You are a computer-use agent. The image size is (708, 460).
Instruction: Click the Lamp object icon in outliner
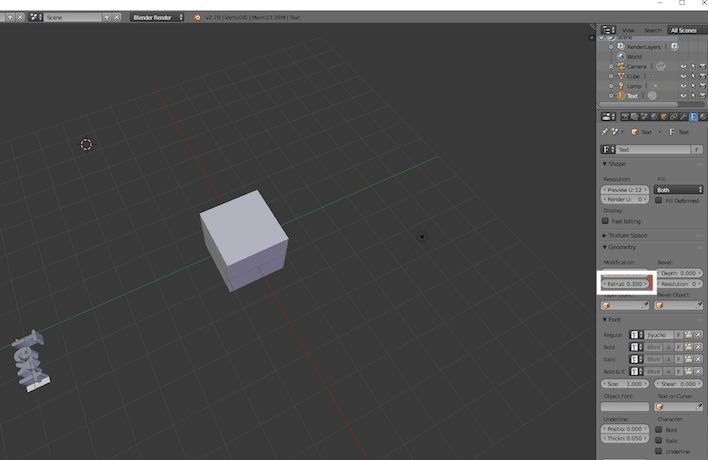pos(621,86)
